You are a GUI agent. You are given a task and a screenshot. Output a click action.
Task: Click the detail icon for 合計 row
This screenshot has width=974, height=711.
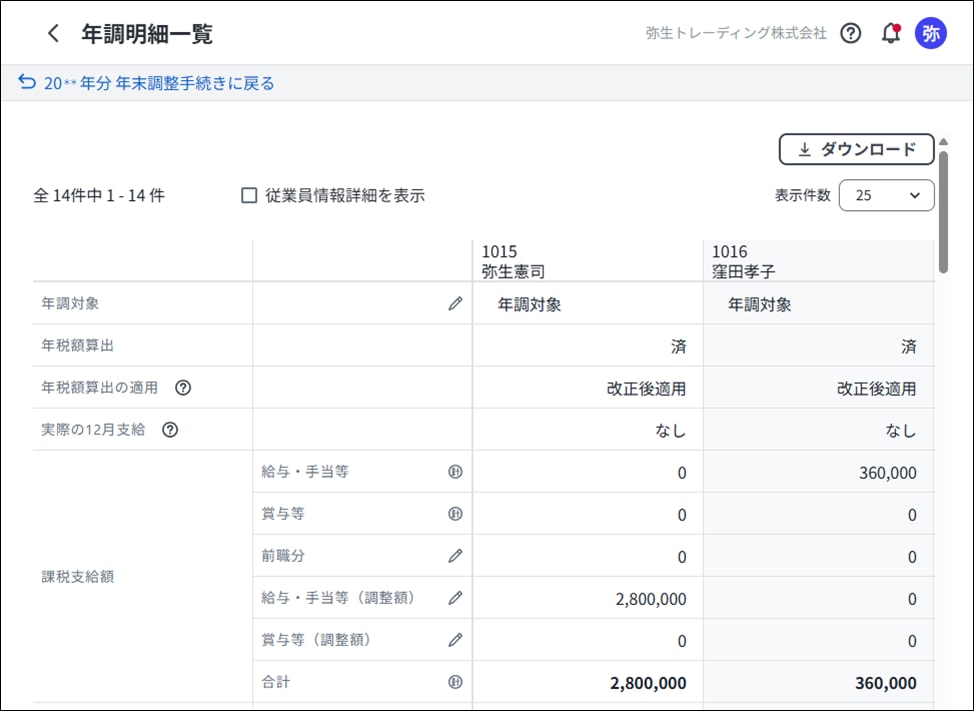[455, 682]
